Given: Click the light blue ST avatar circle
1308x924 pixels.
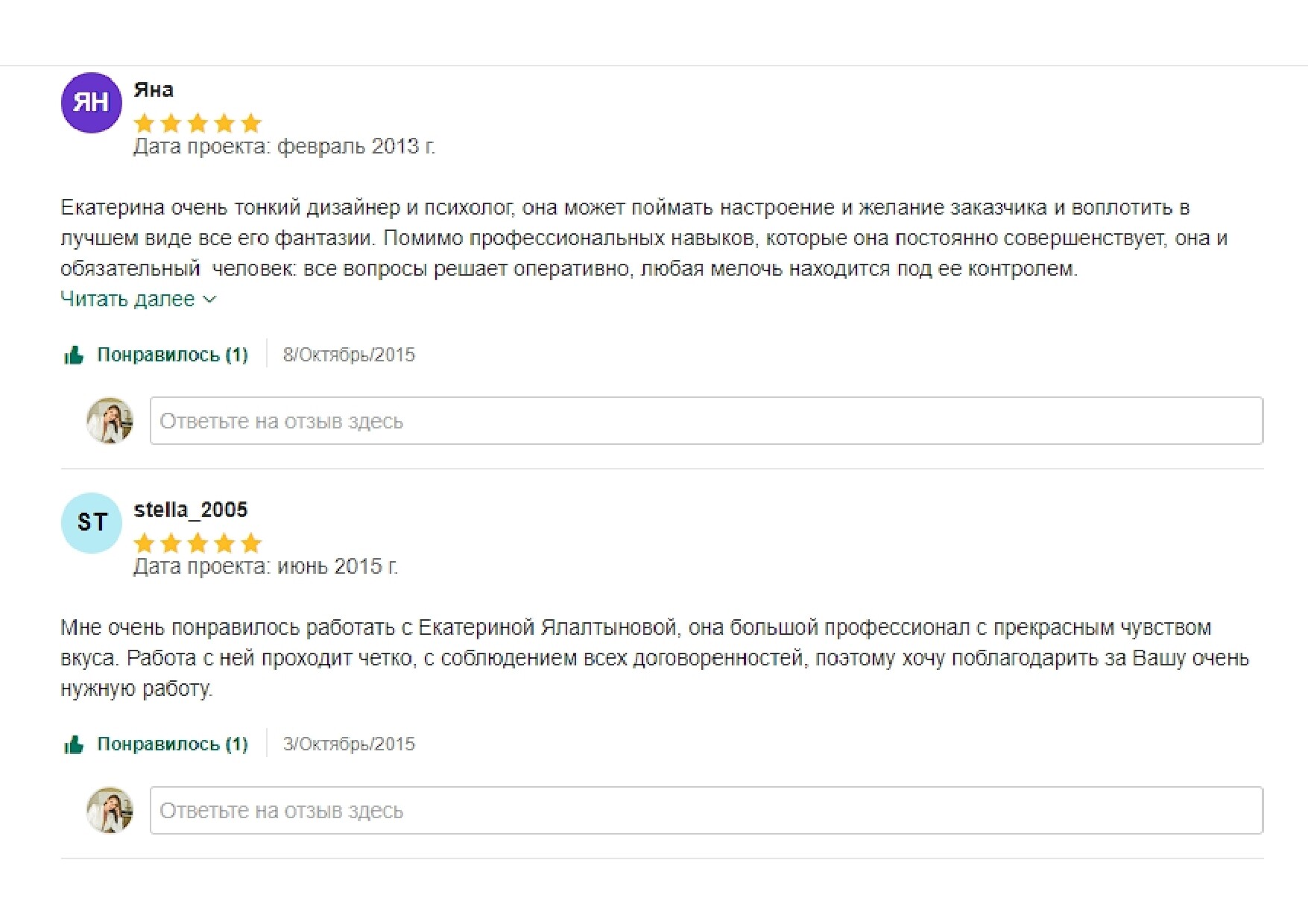Looking at the screenshot, I should coord(91,522).
